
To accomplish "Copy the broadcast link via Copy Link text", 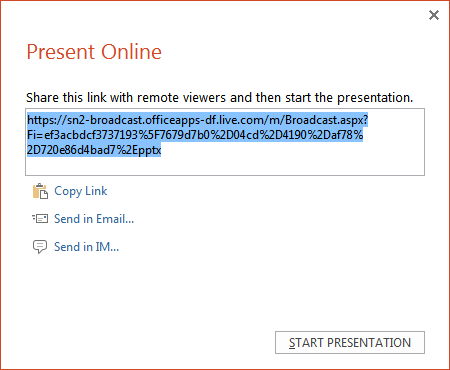I will [x=81, y=191].
